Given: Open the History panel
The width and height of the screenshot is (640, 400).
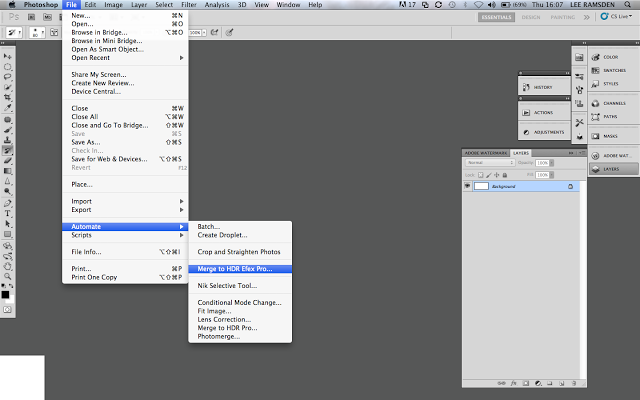Looking at the screenshot, I should click(544, 87).
